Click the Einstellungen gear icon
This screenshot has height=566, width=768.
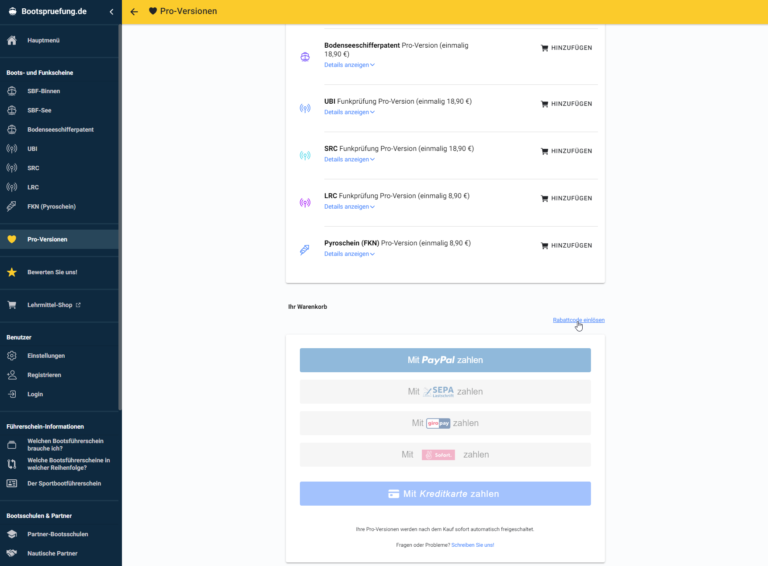pos(12,356)
